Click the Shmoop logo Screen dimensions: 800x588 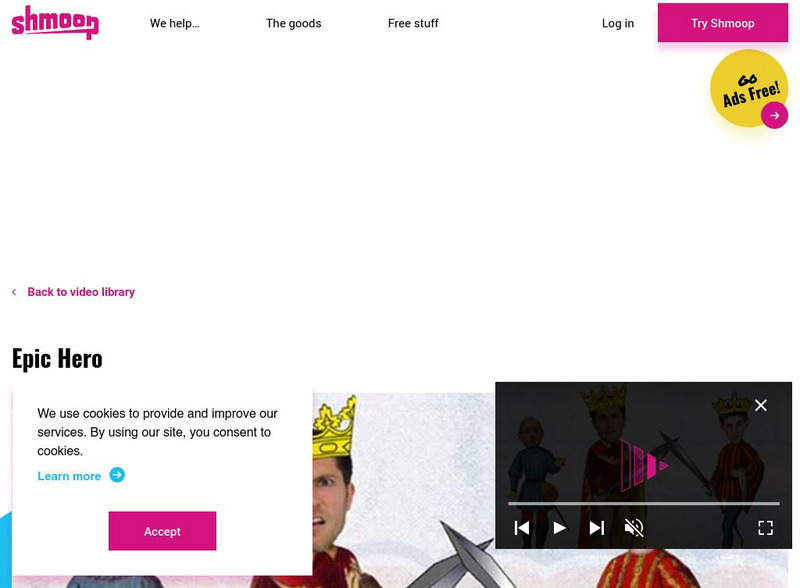pyautogui.click(x=55, y=22)
